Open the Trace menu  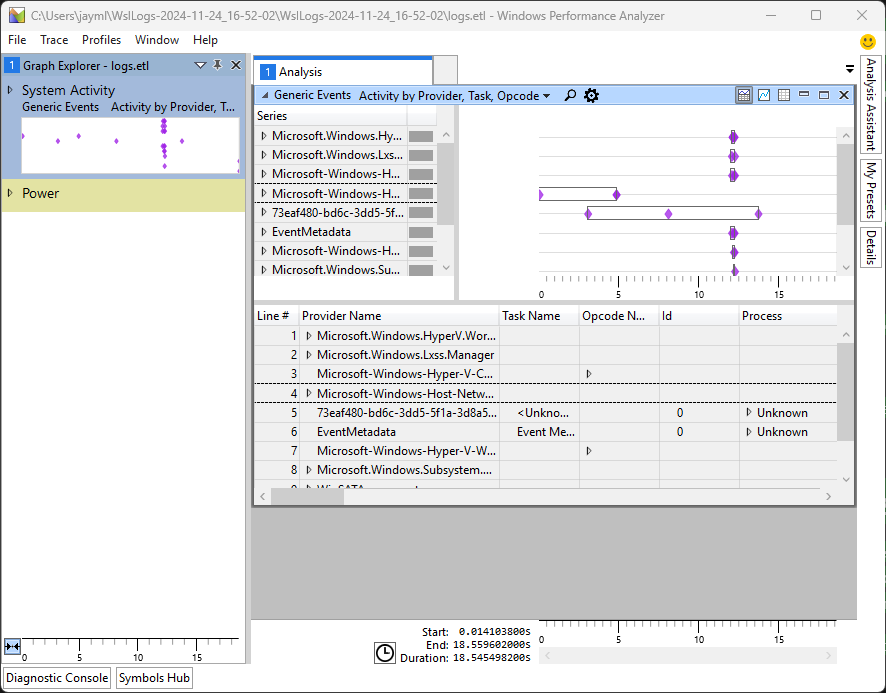pyautogui.click(x=54, y=40)
